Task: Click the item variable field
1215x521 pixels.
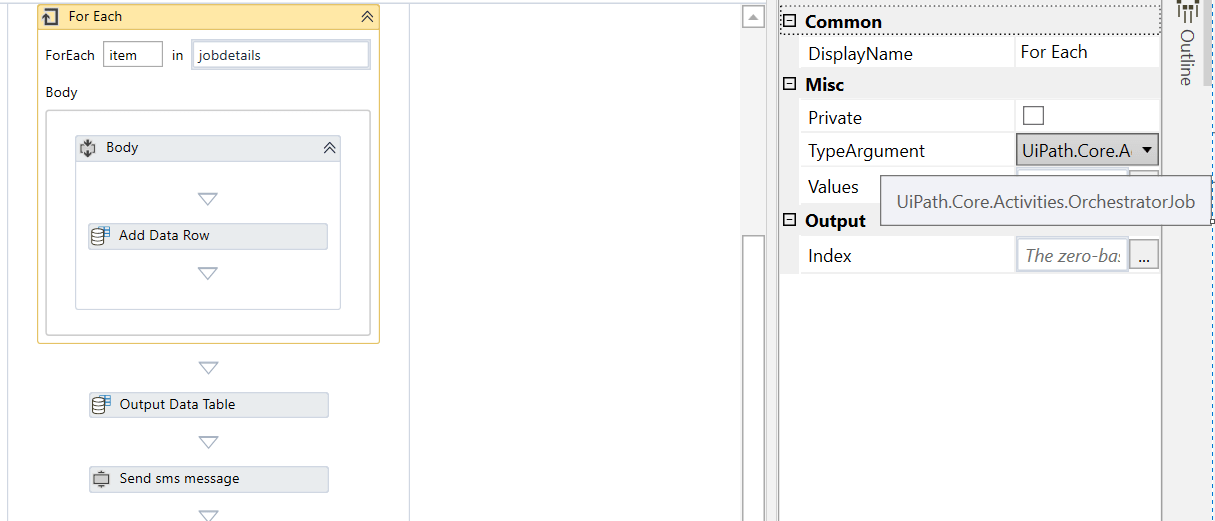Action: tap(133, 55)
